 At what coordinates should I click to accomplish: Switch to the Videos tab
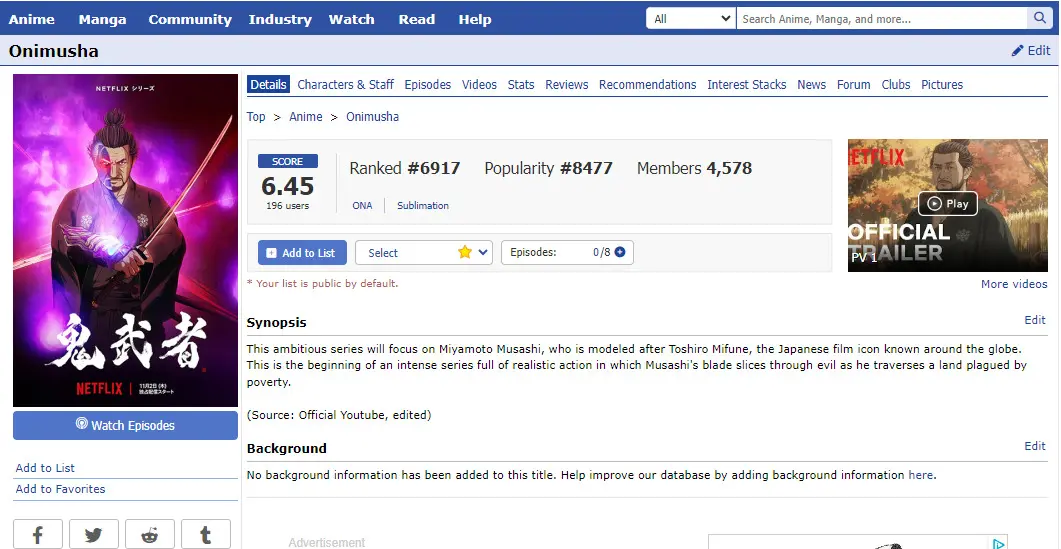pos(479,85)
